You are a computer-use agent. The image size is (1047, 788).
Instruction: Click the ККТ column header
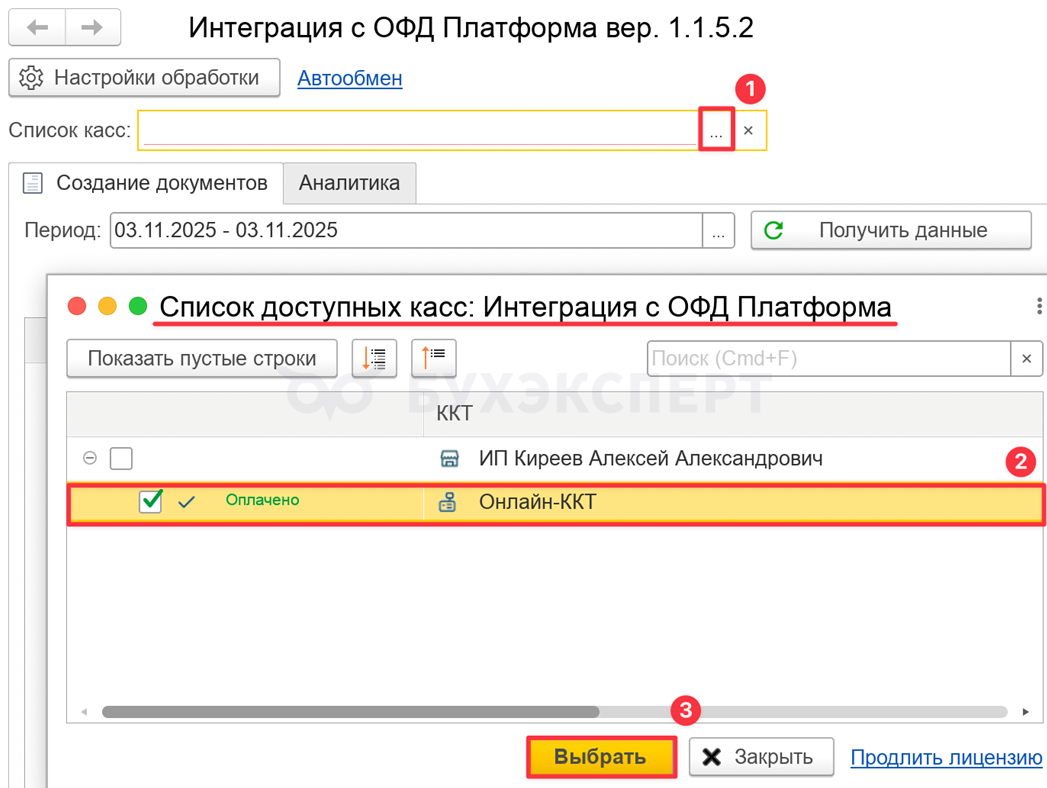pyautogui.click(x=733, y=413)
